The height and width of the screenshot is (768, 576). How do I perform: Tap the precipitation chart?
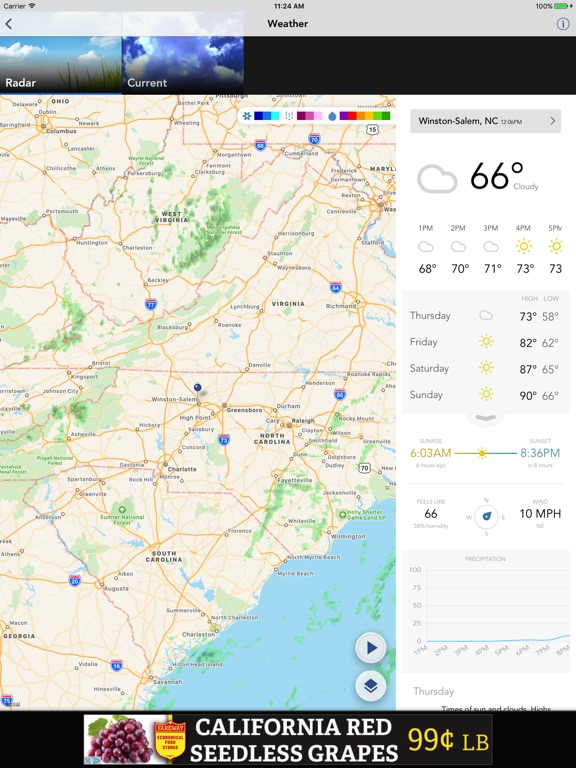coord(485,611)
